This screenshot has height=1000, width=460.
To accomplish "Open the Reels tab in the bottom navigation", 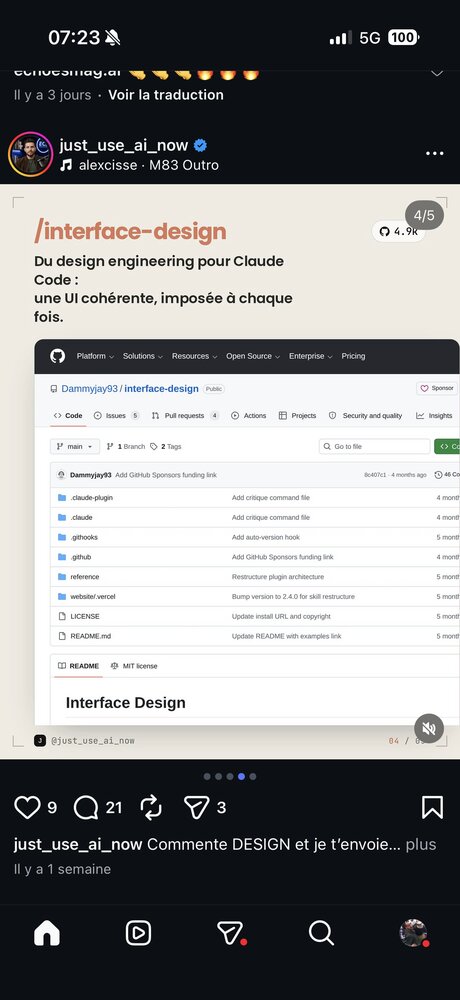I will pos(138,933).
